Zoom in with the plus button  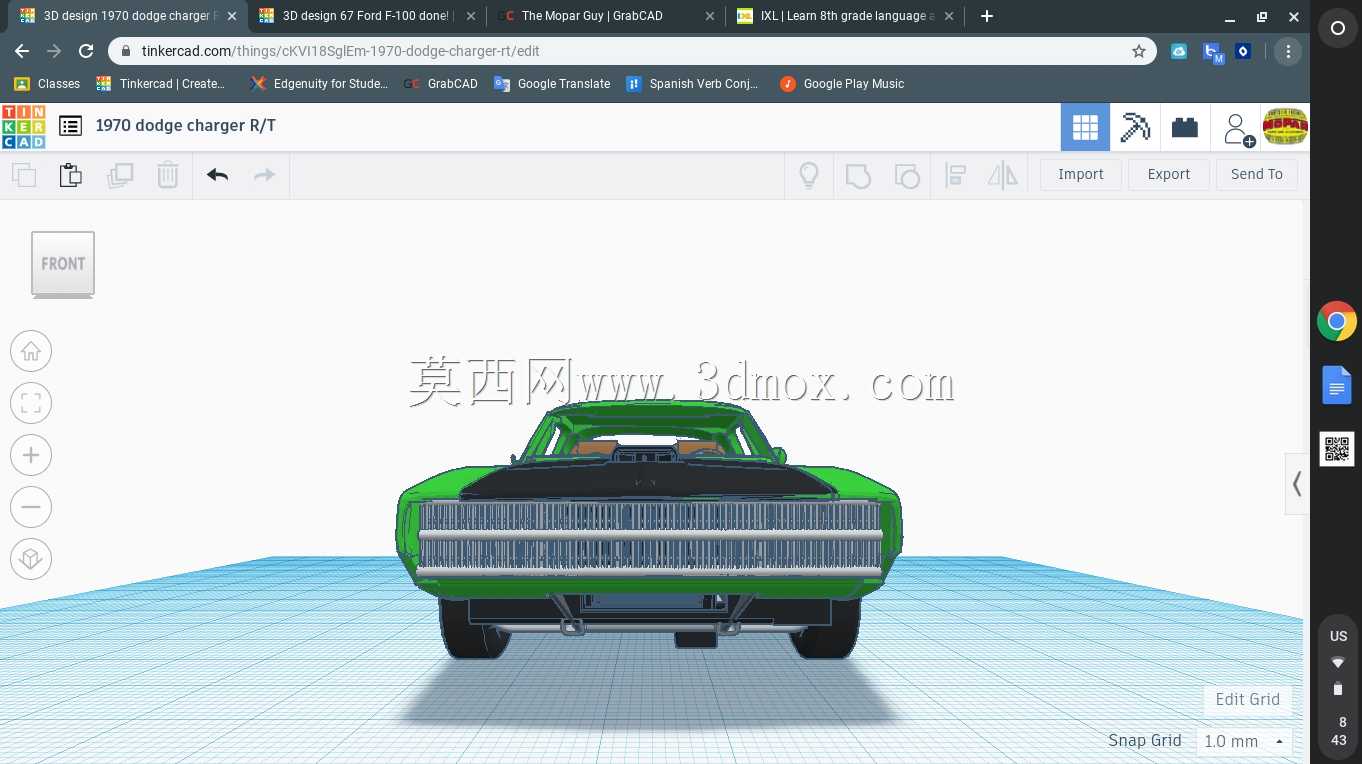[31, 455]
